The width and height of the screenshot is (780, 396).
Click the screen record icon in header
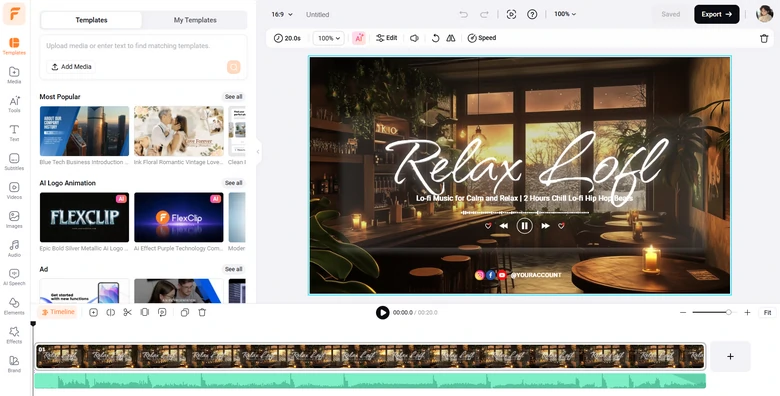pyautogui.click(x=511, y=14)
